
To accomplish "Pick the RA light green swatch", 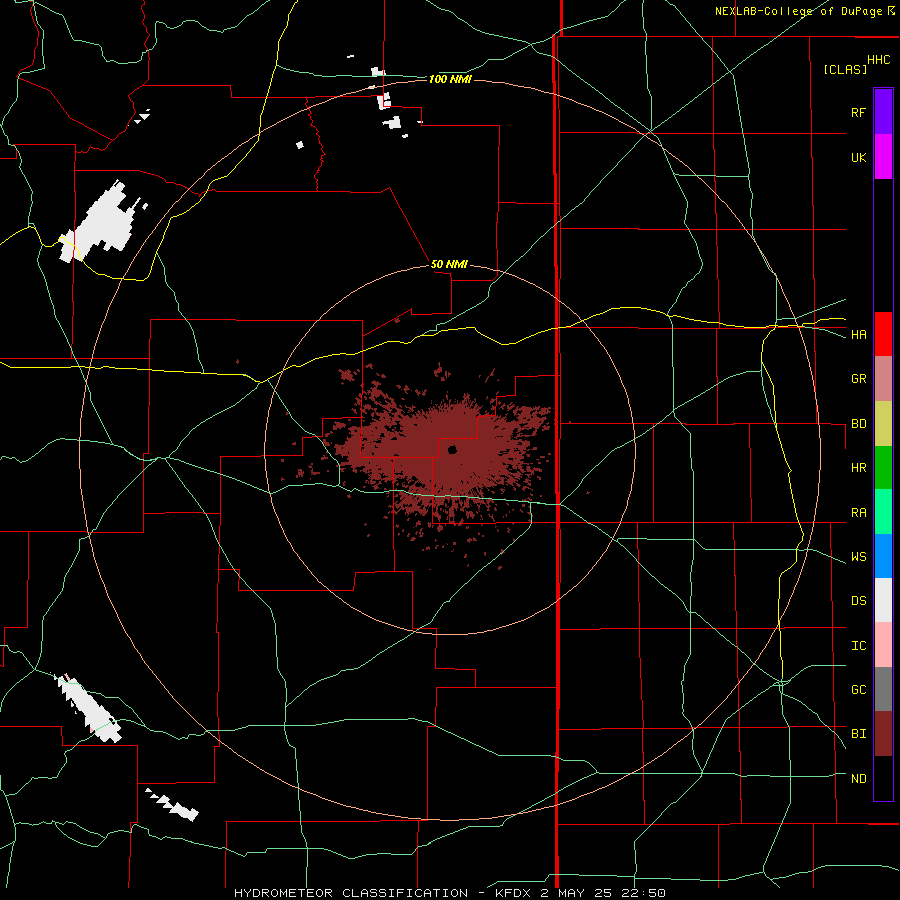I will click(x=883, y=512).
